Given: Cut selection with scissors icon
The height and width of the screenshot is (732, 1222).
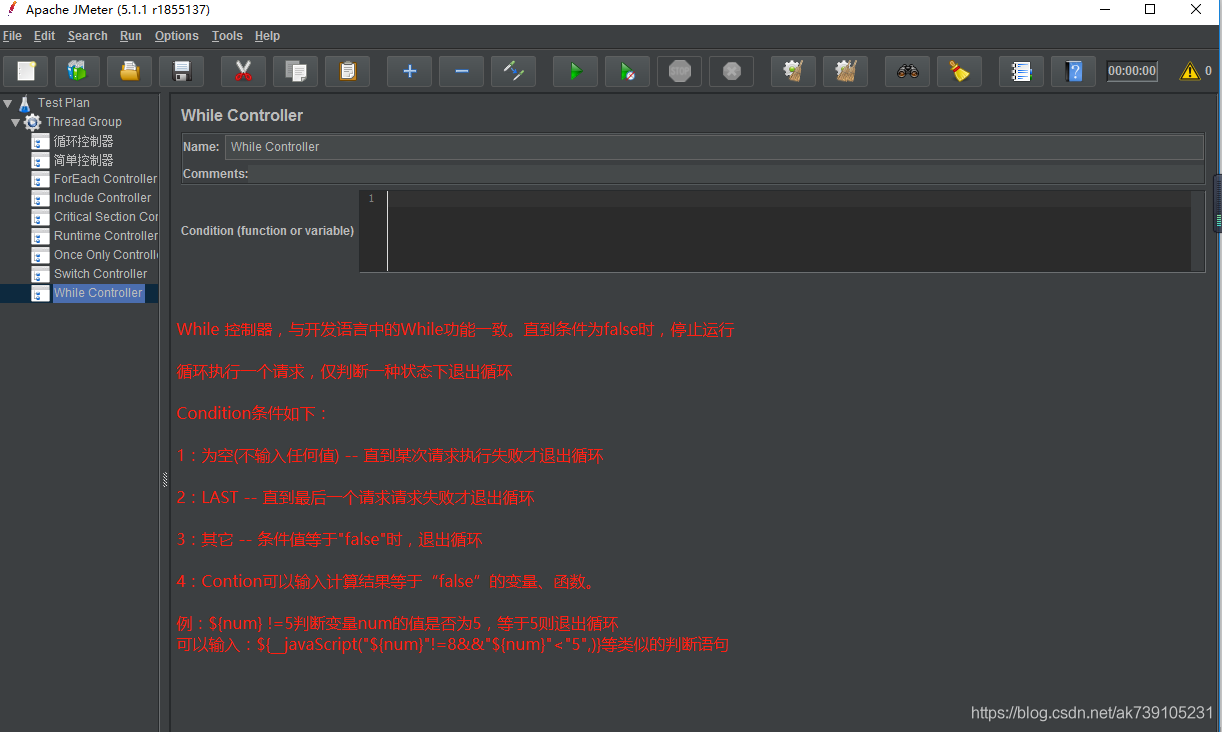Looking at the screenshot, I should [243, 71].
